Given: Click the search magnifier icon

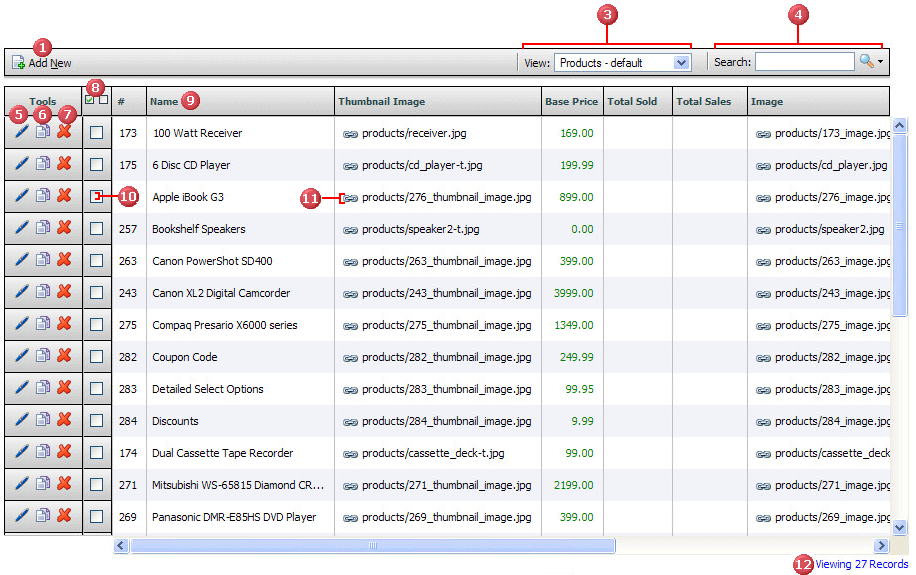Looking at the screenshot, I should click(x=866, y=62).
